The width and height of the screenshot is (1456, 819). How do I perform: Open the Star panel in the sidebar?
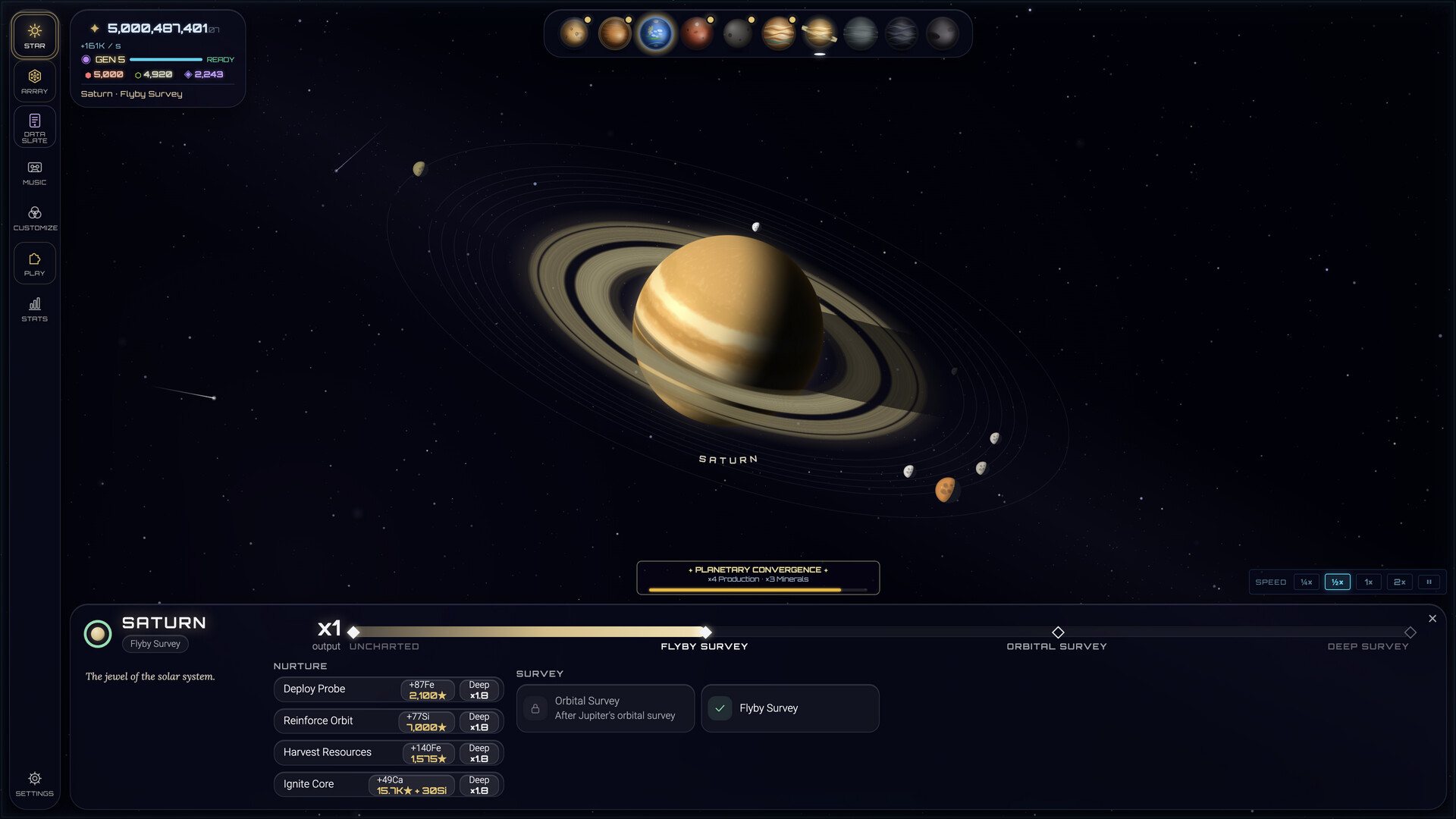pos(34,36)
